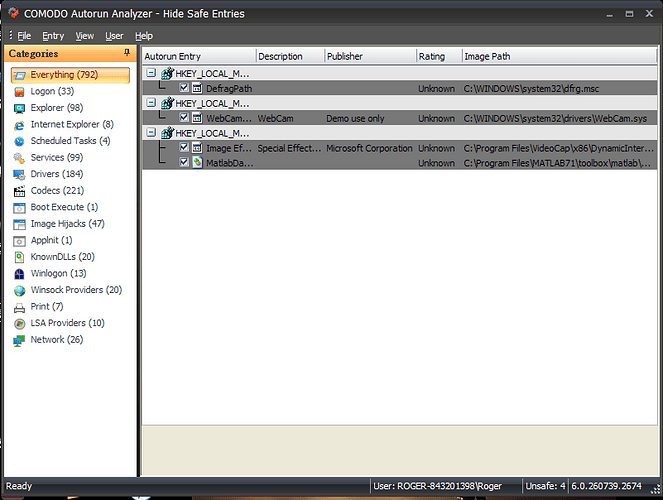This screenshot has height=500, width=663.
Task: Select the Scheduled Tasks (4) category
Action: (x=70, y=141)
